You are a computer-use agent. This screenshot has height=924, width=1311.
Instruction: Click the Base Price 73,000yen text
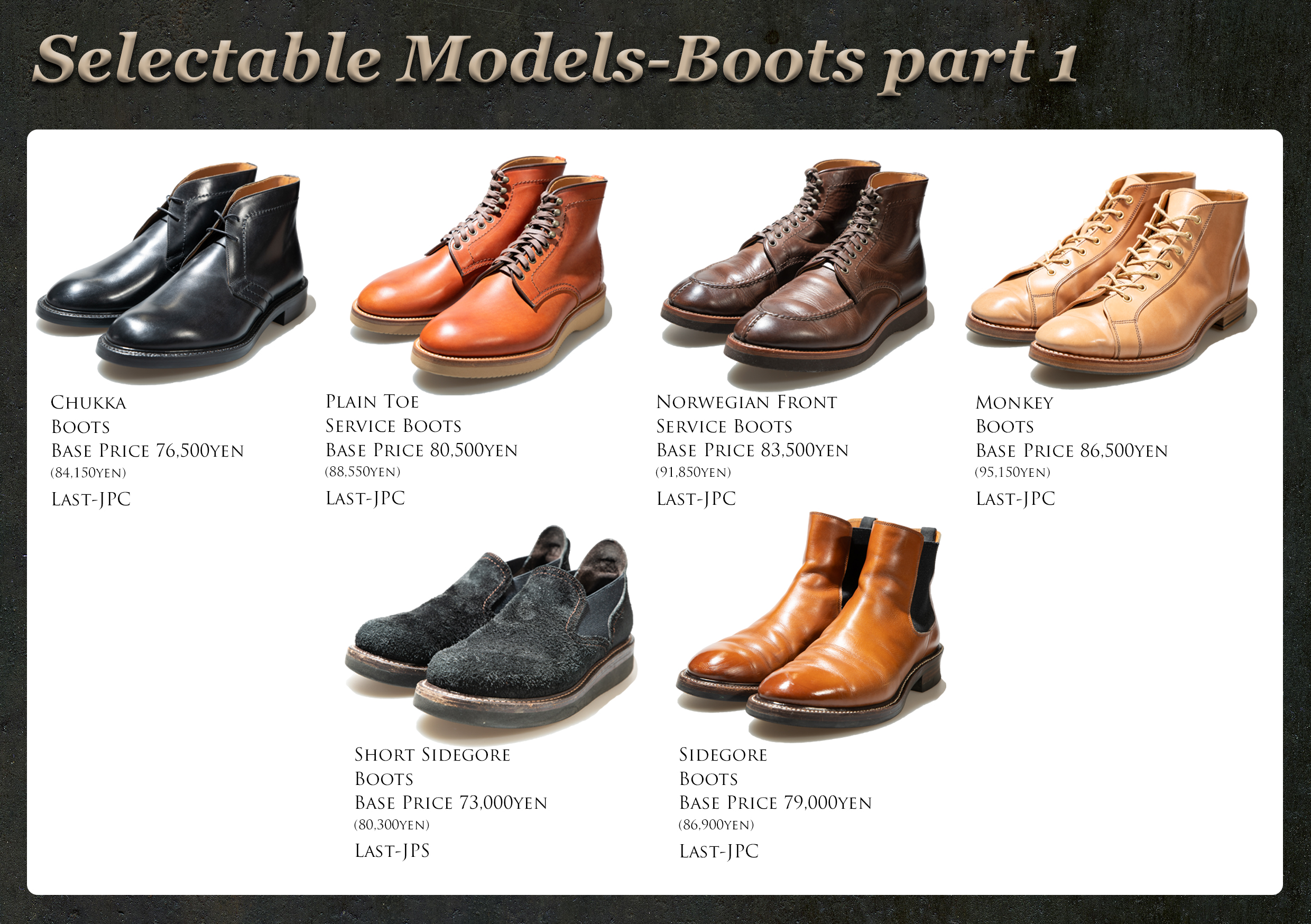pyautogui.click(x=451, y=803)
